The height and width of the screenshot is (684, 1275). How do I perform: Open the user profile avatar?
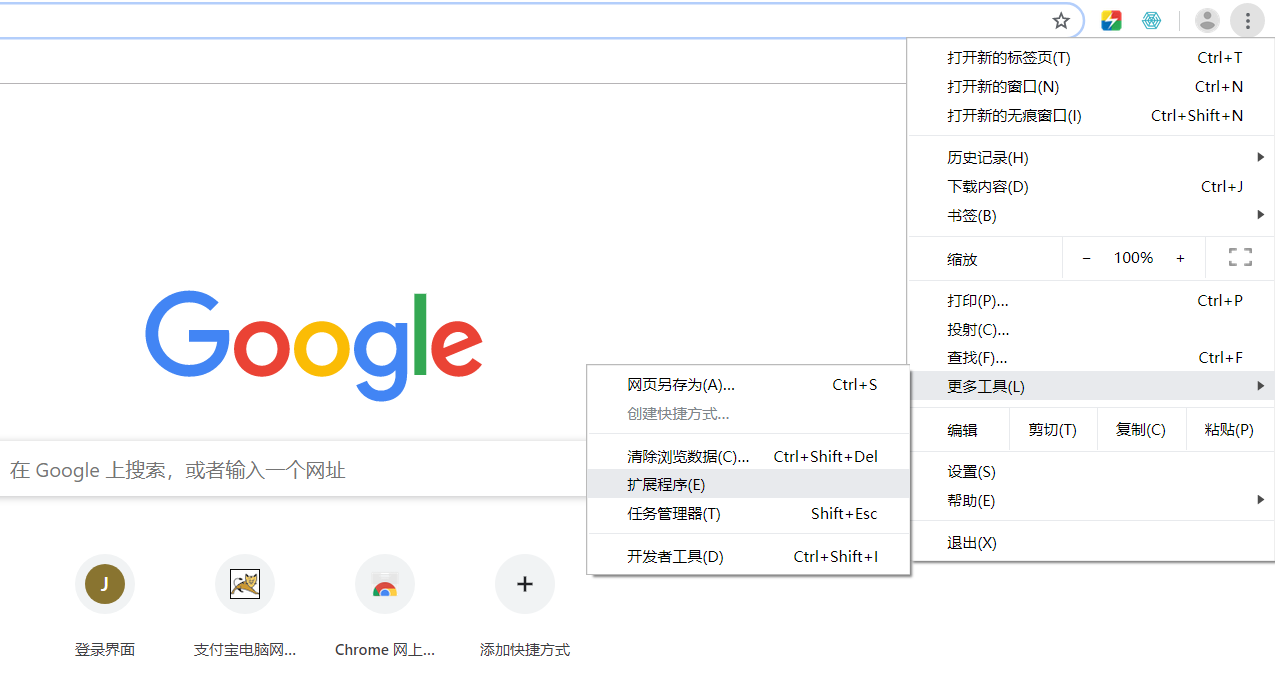[x=1208, y=20]
